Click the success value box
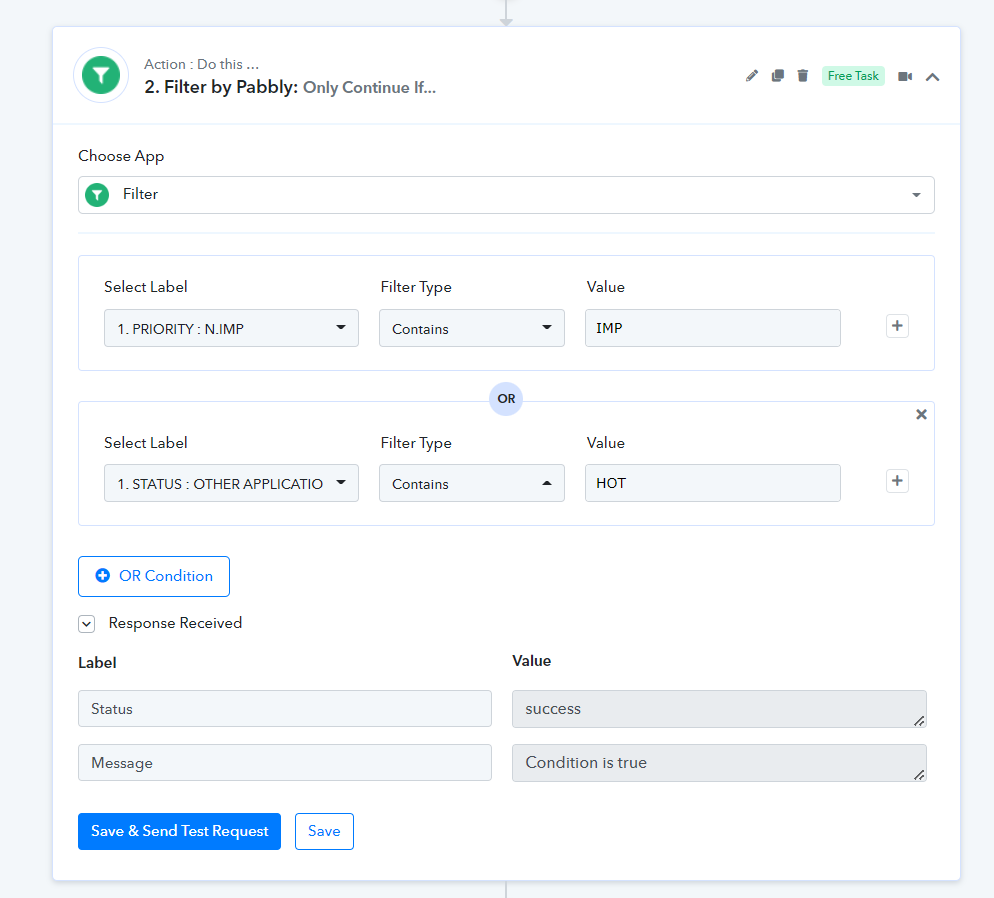The width and height of the screenshot is (994, 898). (x=719, y=709)
